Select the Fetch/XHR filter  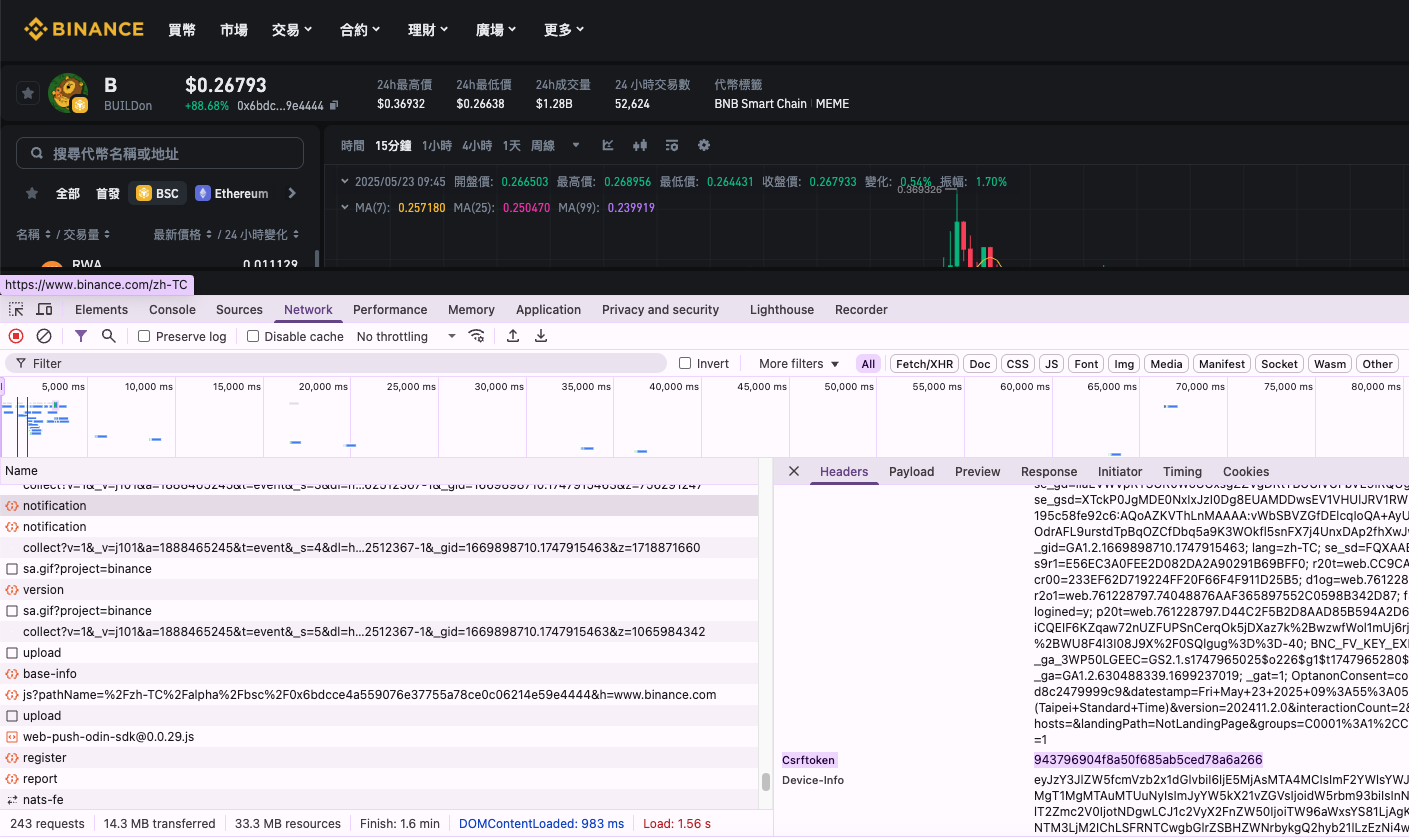click(x=925, y=364)
